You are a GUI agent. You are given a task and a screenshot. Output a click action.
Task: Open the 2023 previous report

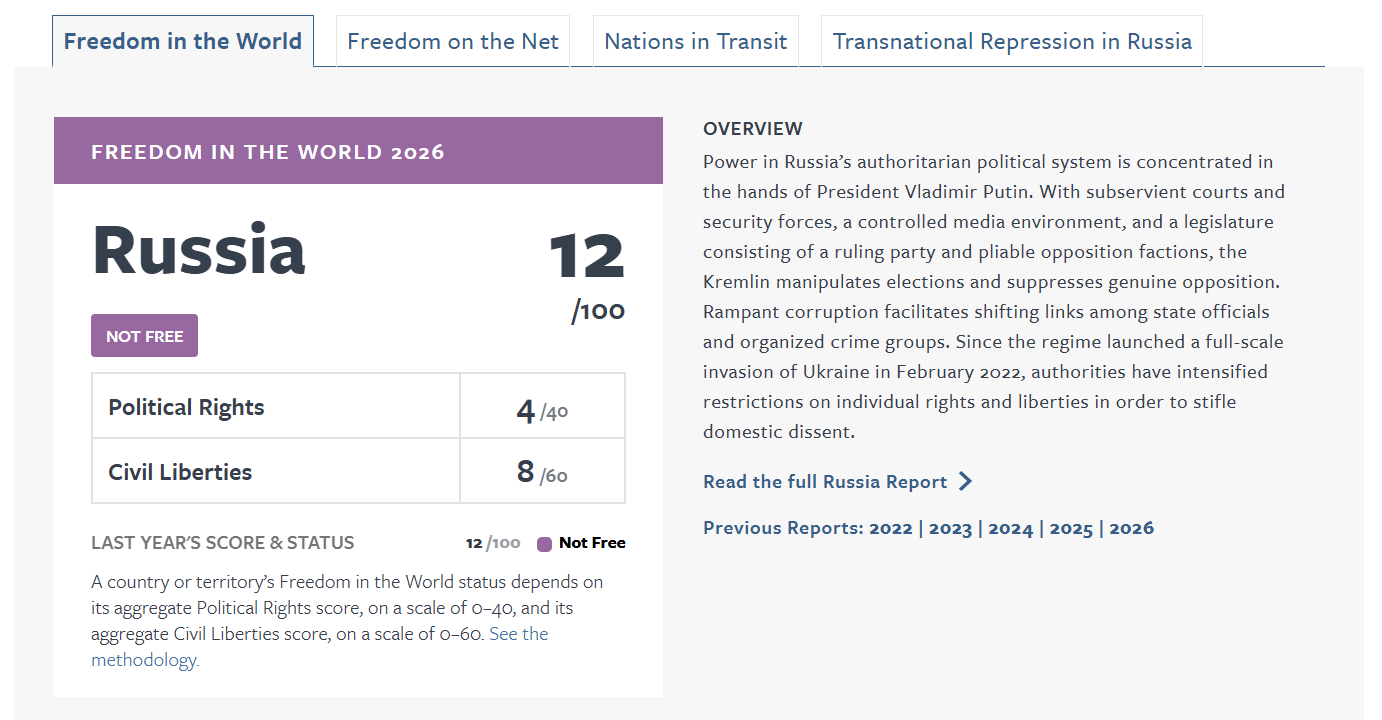tap(950, 528)
